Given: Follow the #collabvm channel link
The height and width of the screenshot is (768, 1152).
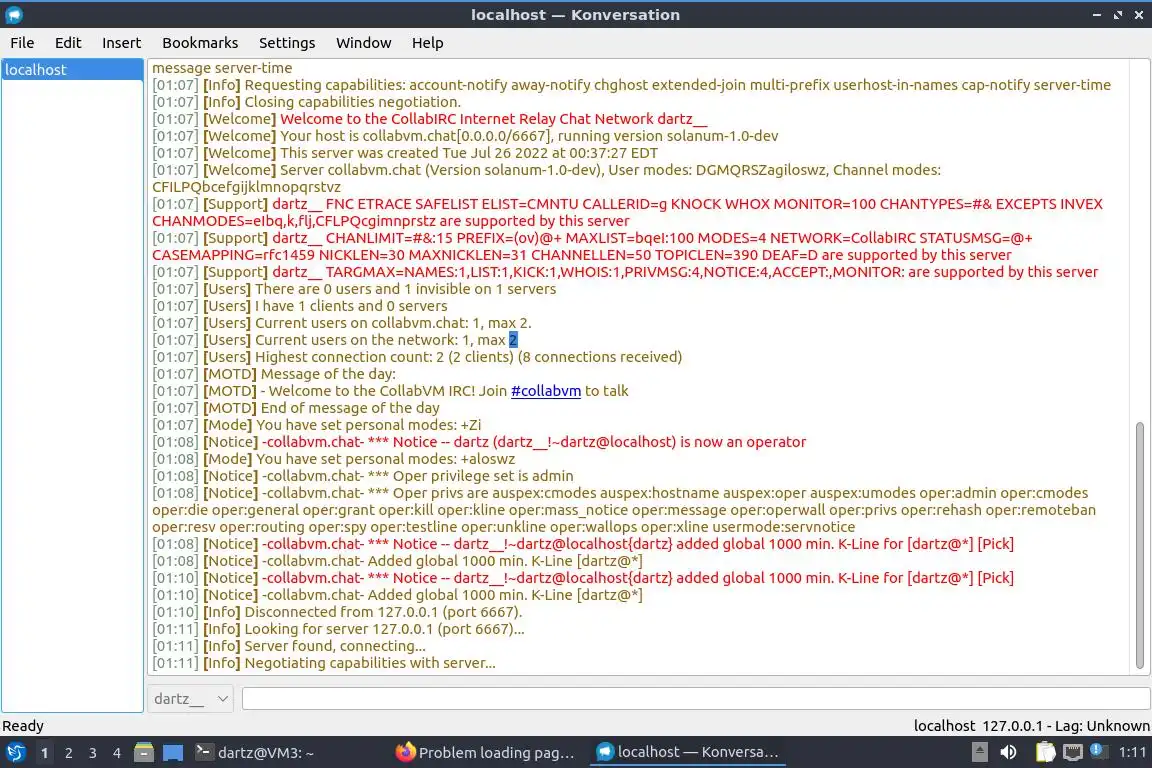Looking at the screenshot, I should 546,391.
